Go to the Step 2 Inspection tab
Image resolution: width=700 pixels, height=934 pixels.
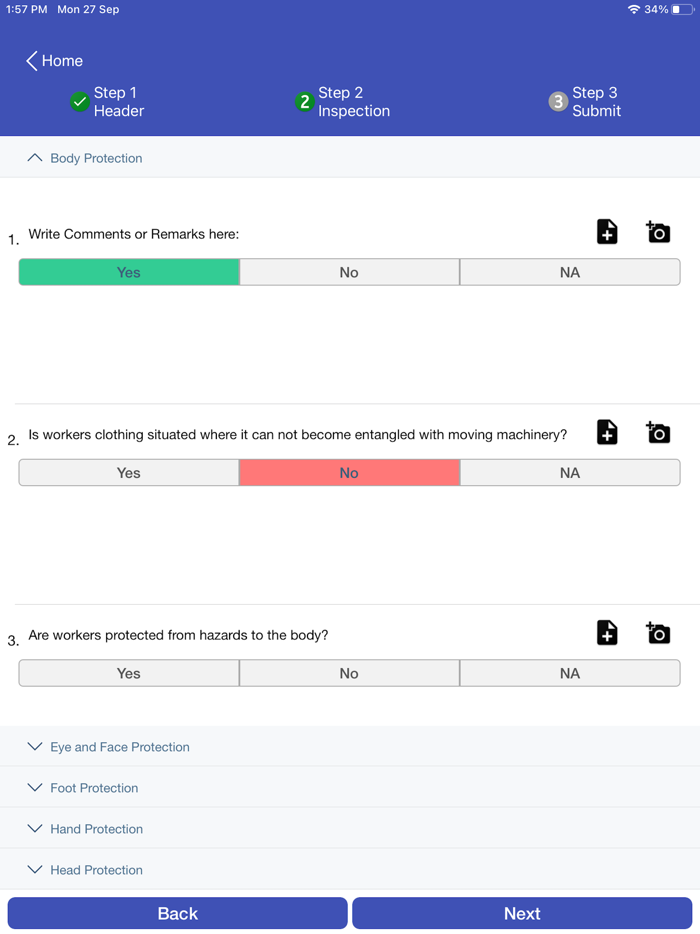coord(342,101)
